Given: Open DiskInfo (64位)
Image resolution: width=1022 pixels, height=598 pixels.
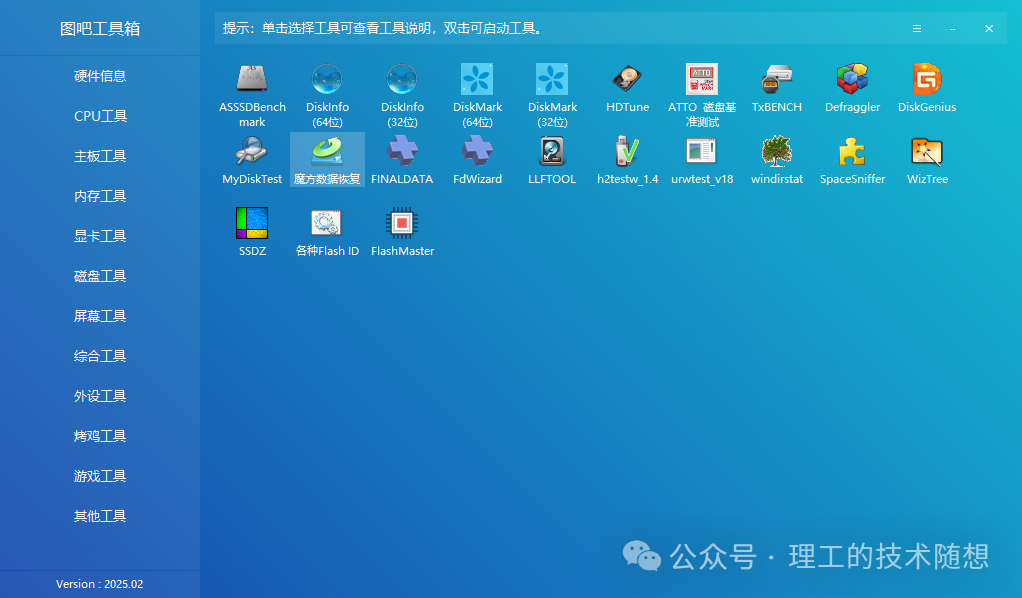Looking at the screenshot, I should coord(326,85).
